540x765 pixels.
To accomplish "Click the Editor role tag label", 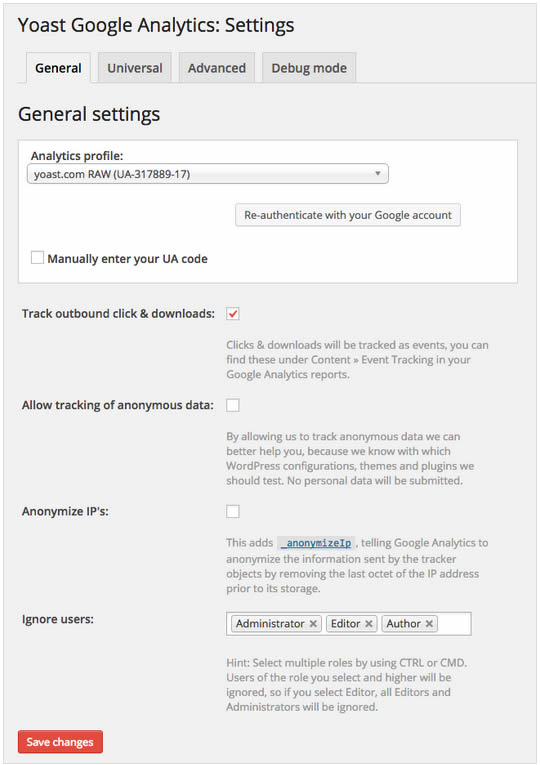I will tap(345, 624).
